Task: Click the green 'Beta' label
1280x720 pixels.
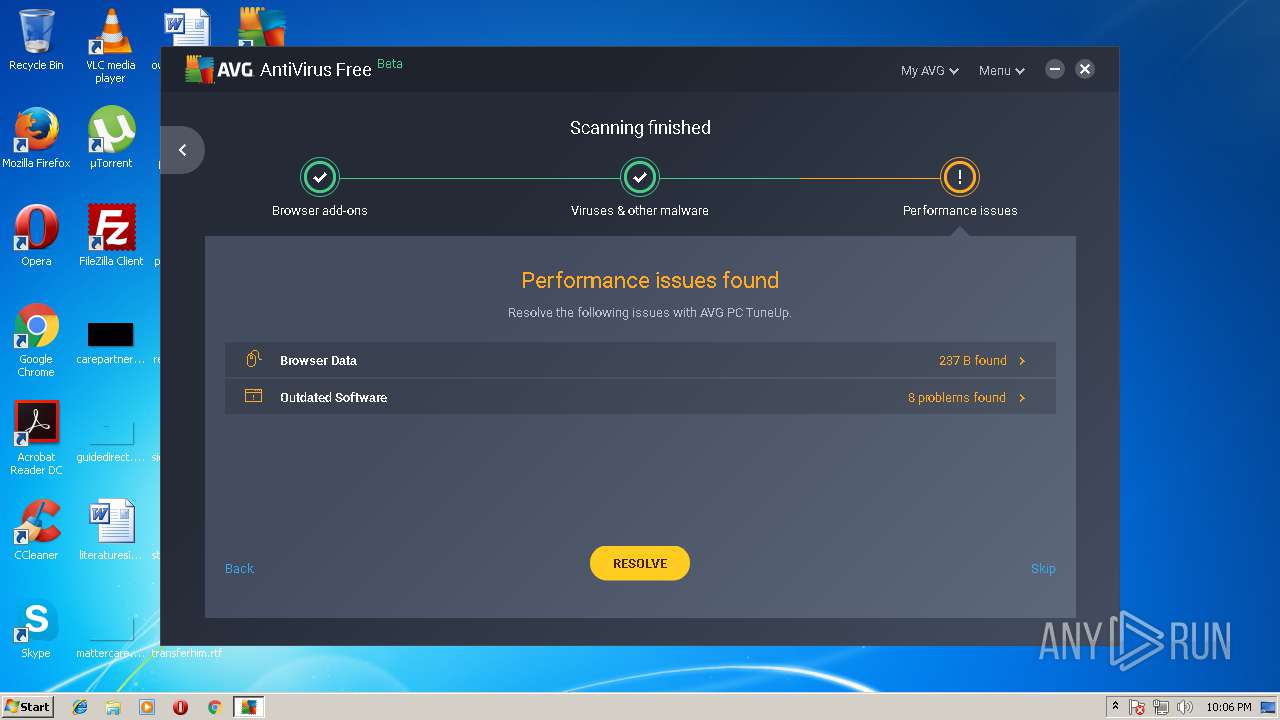Action: [x=390, y=63]
